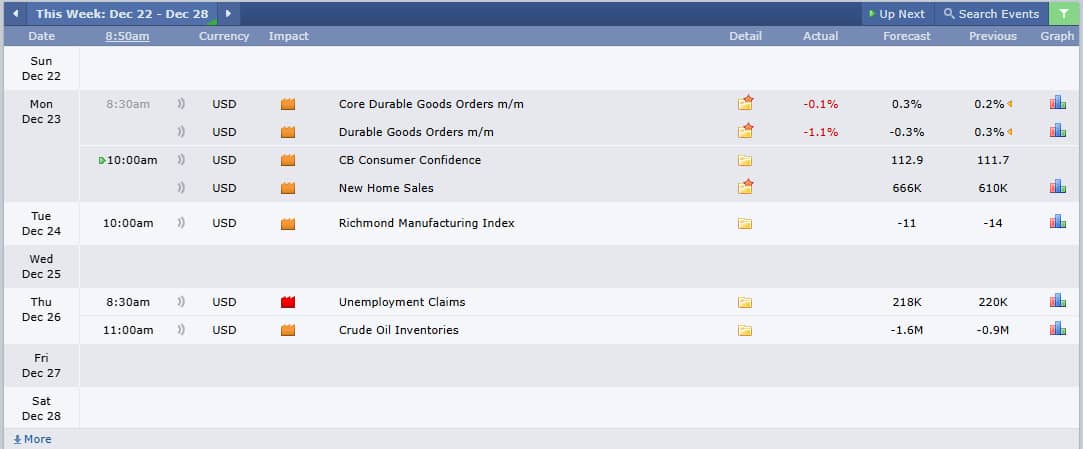Viewport: 1083px width, 449px height.
Task: Jump to Up Next event
Action: [896, 14]
